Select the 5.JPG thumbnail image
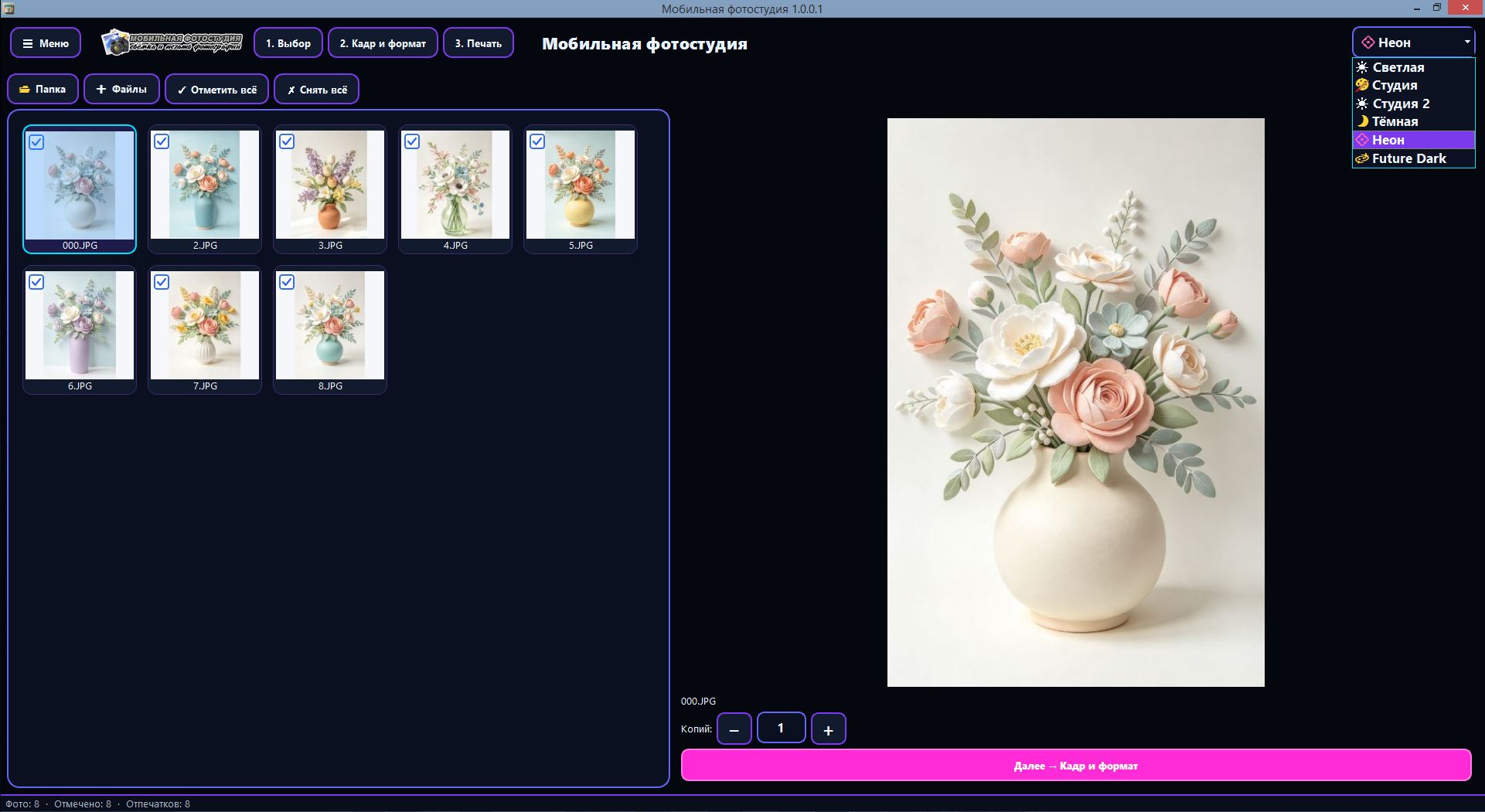Viewport: 1485px width, 812px height. 581,185
